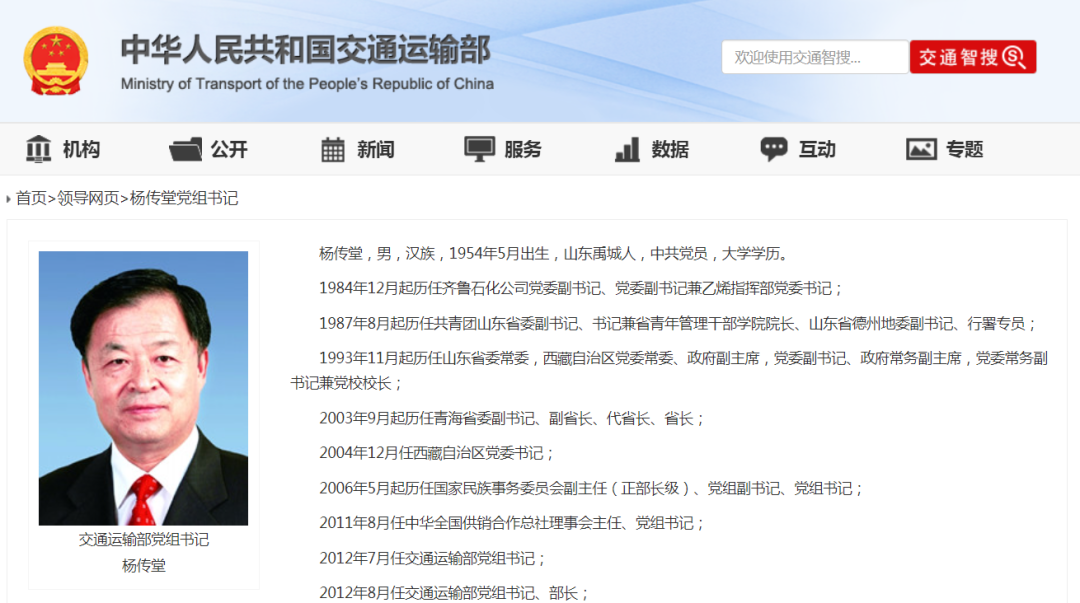The height and width of the screenshot is (603, 1080).
Task: Open the 领导网页 breadcrumb link
Action: click(88, 198)
